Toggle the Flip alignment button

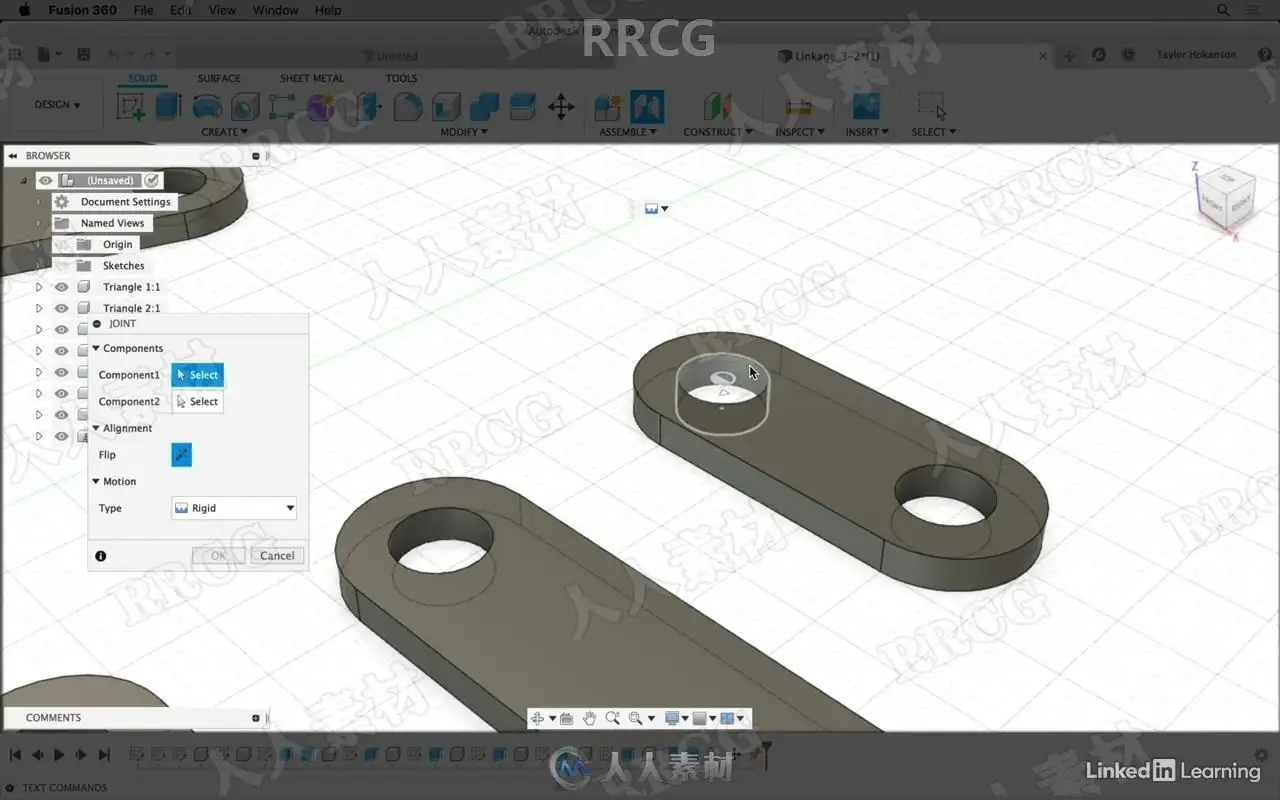click(x=181, y=455)
